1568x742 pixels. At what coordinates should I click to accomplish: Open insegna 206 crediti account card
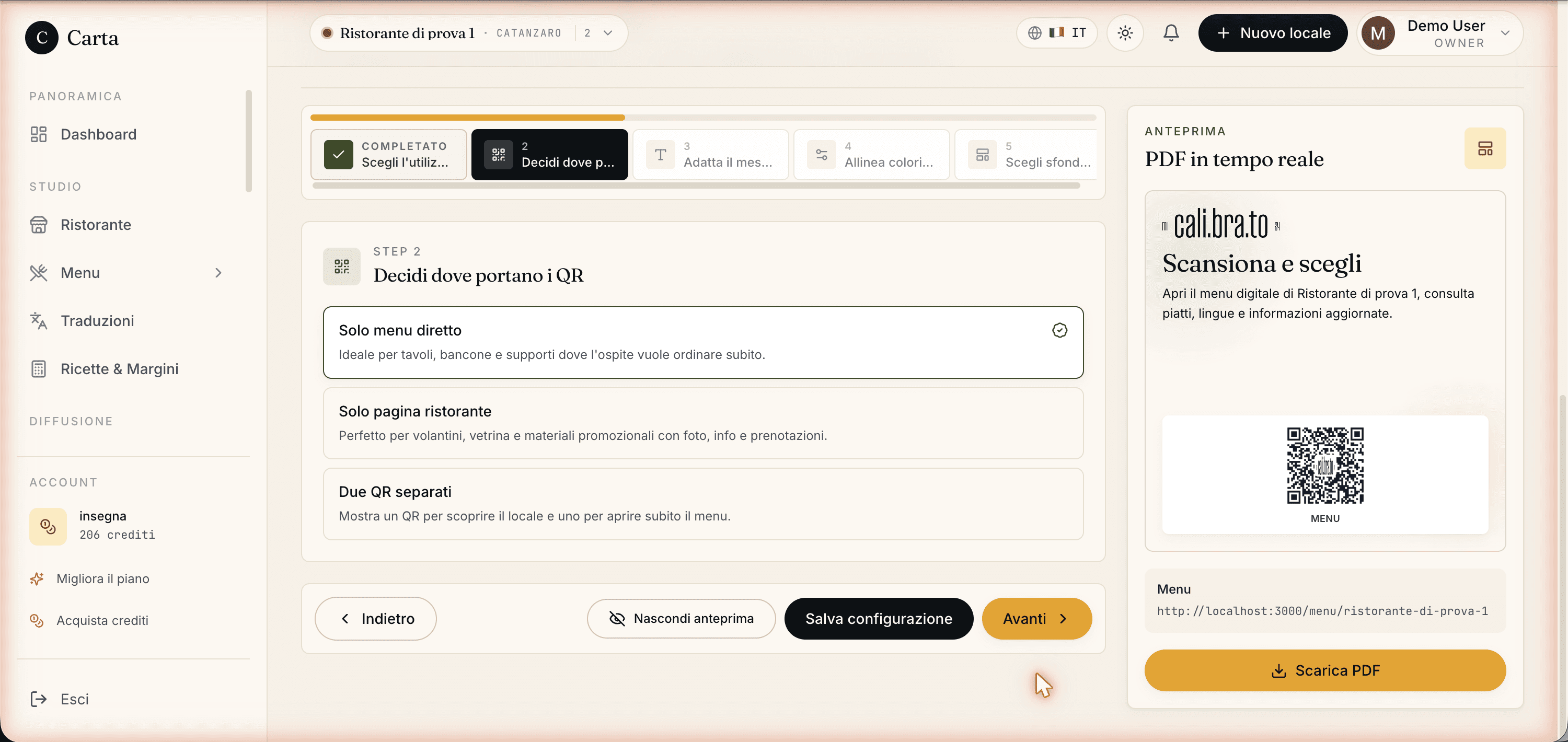(x=134, y=526)
